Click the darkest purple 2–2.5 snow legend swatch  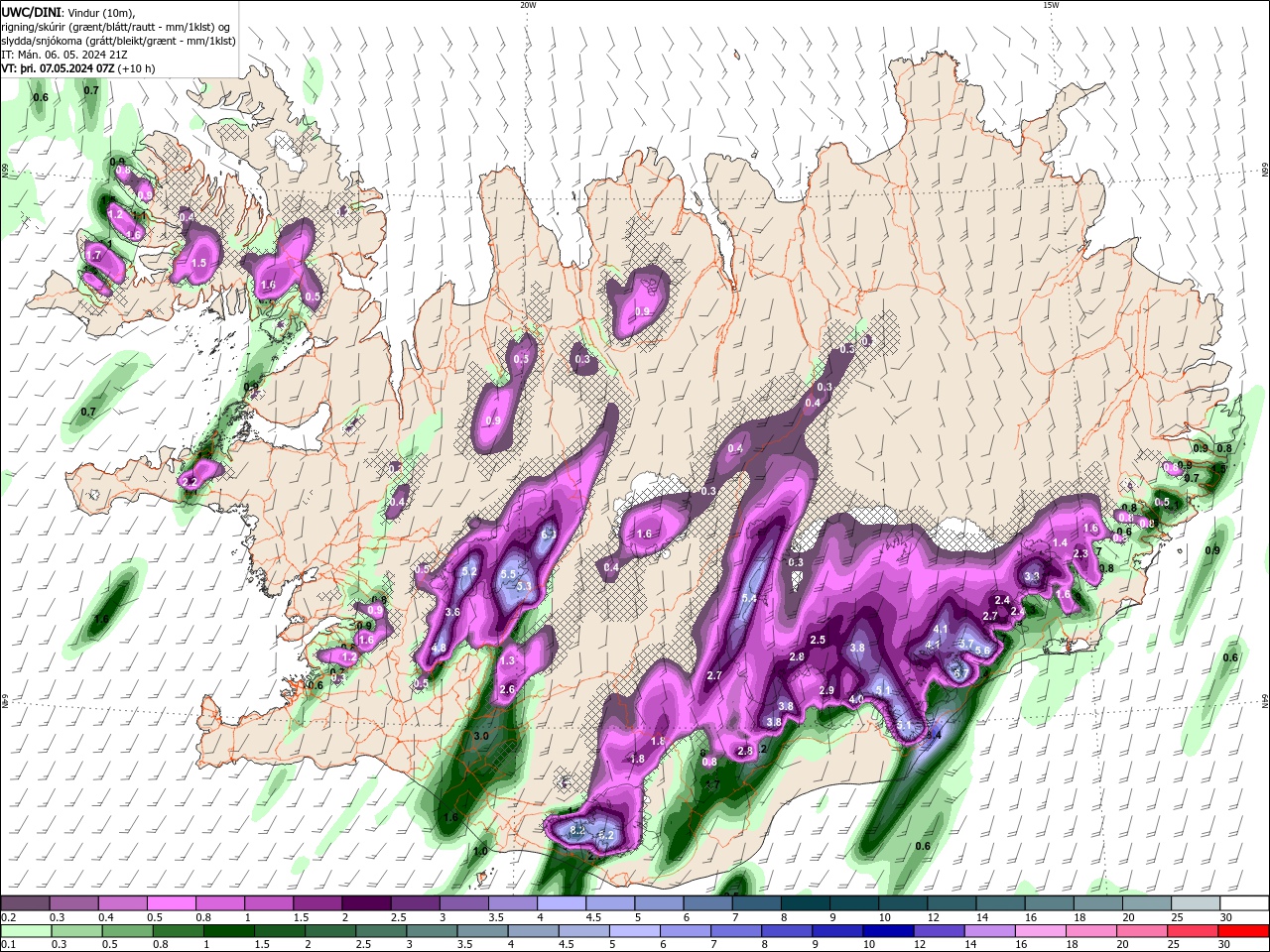click(x=365, y=903)
